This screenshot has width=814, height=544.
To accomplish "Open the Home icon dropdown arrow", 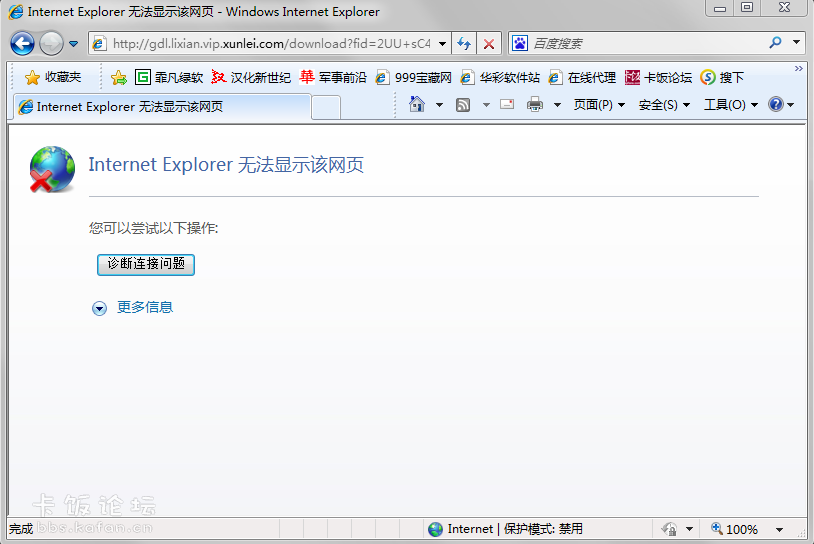I will pyautogui.click(x=439, y=105).
